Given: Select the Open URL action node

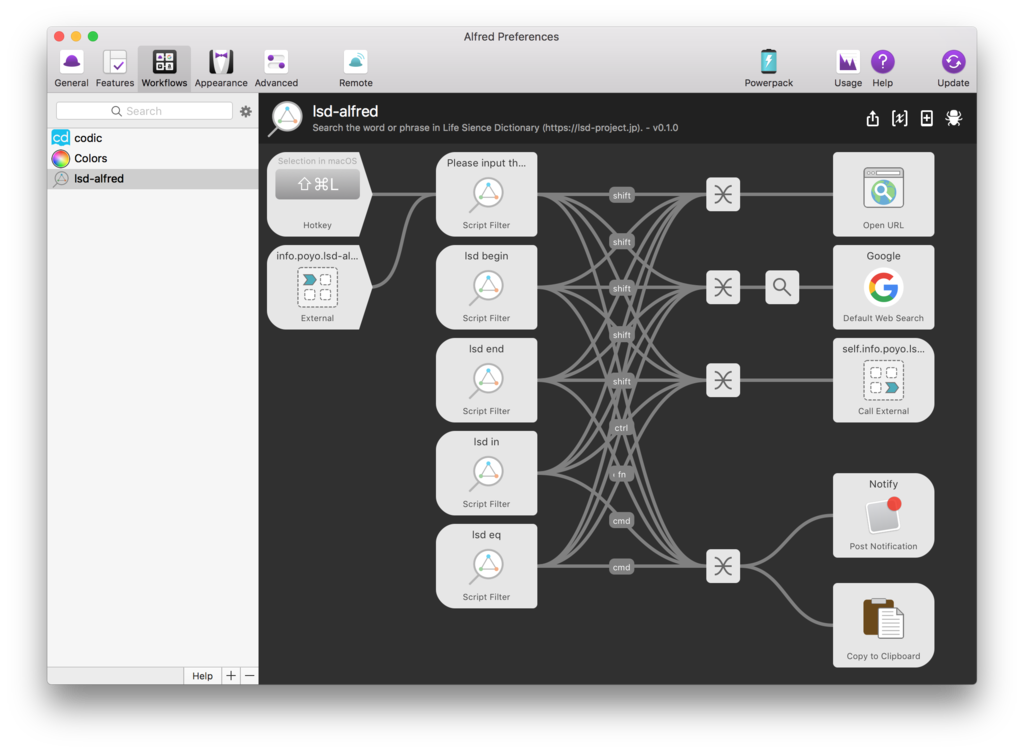Looking at the screenshot, I should click(883, 195).
